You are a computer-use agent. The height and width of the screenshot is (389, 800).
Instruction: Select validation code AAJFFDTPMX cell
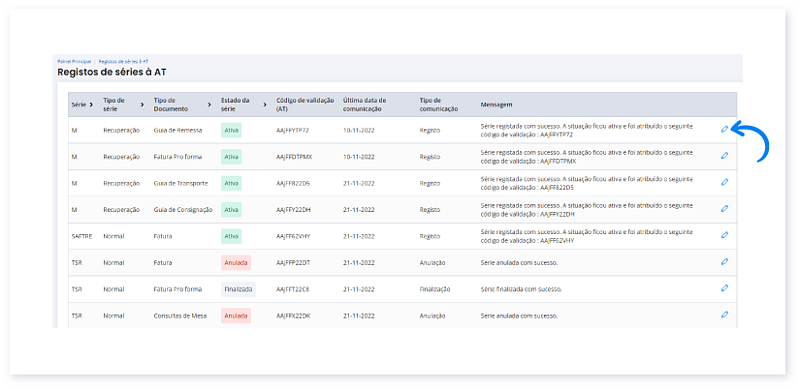click(294, 157)
